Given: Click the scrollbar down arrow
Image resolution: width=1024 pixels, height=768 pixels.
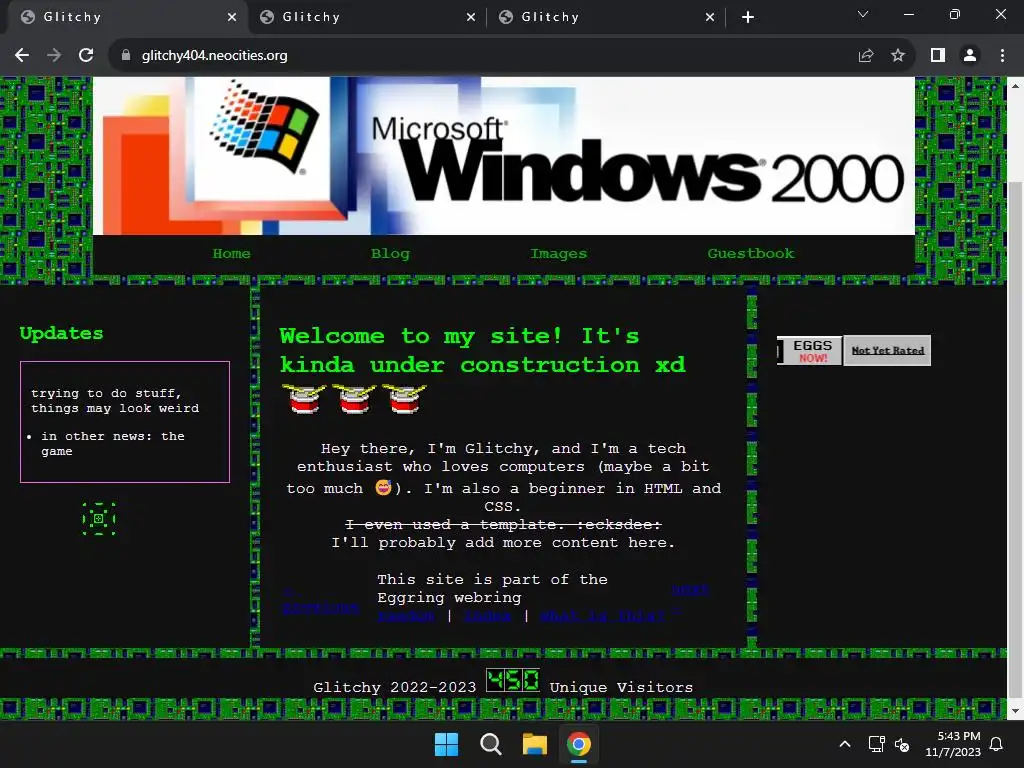Looking at the screenshot, I should coord(1016,712).
